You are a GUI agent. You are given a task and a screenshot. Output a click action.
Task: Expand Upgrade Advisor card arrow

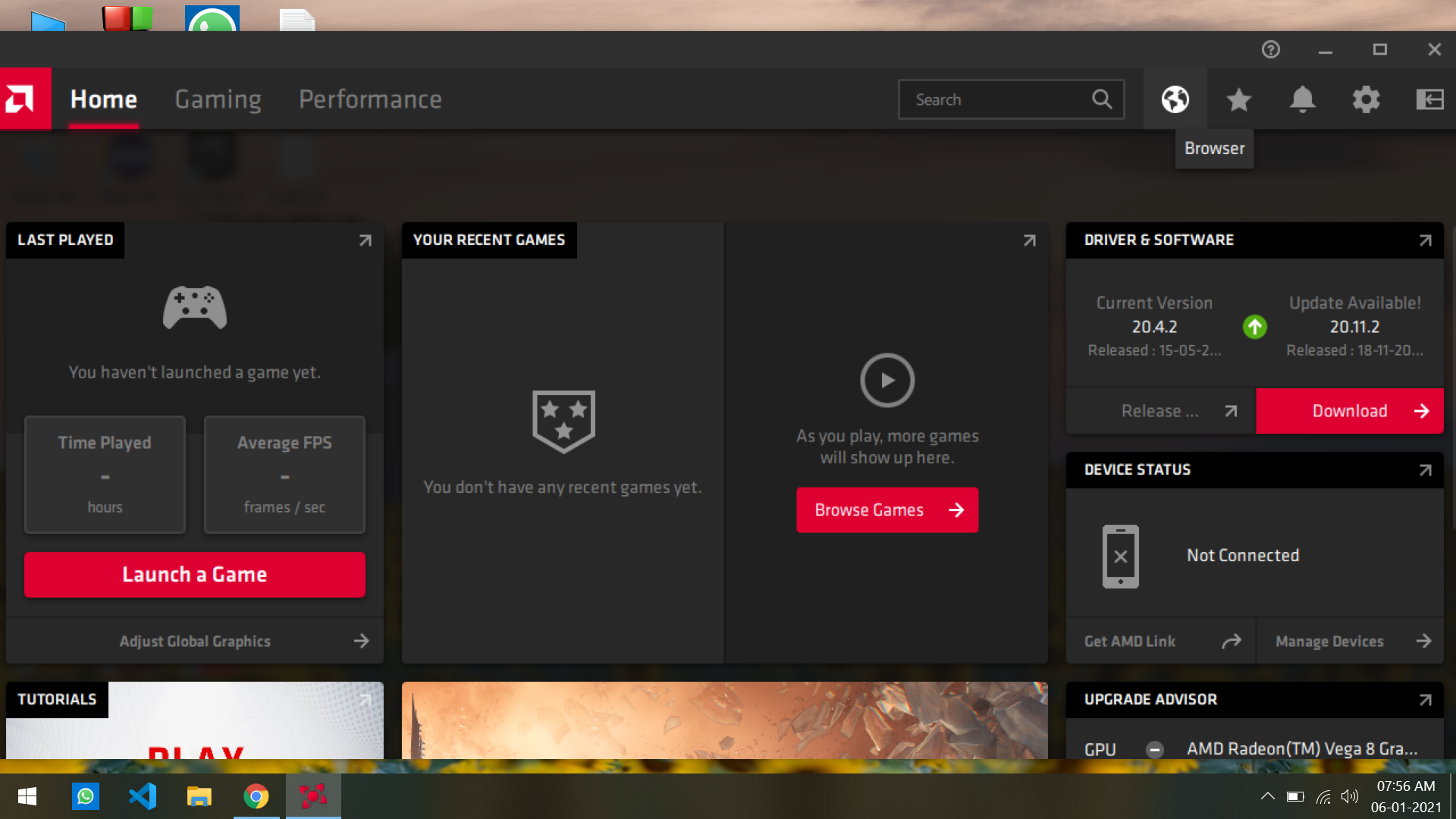click(1425, 700)
